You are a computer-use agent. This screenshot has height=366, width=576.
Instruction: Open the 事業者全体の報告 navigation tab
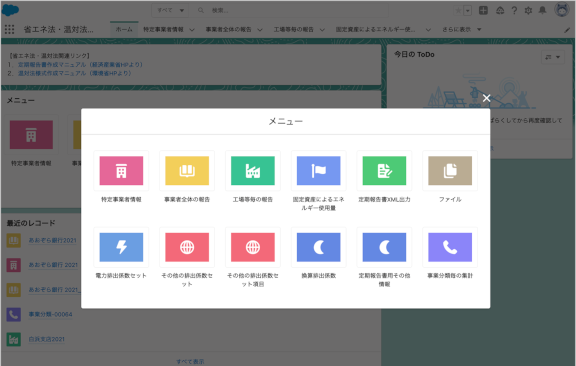click(228, 29)
